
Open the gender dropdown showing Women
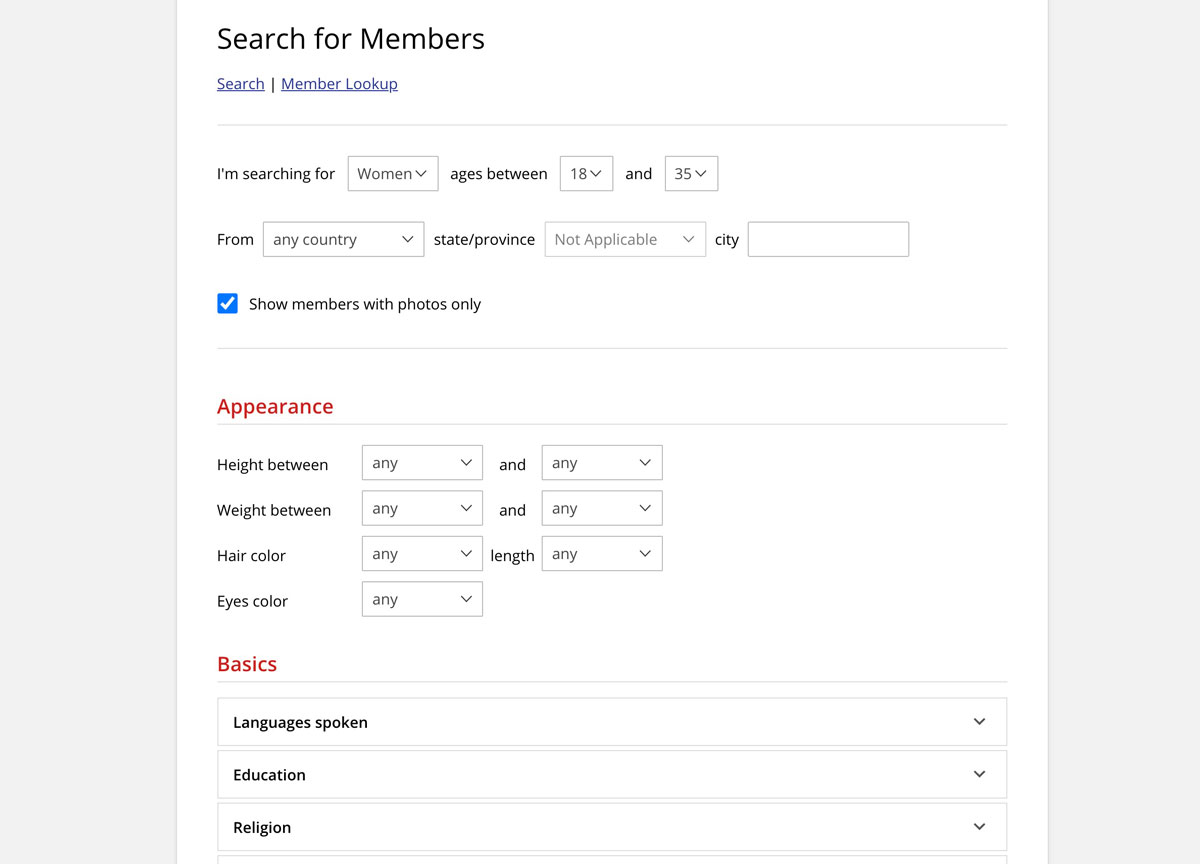392,173
